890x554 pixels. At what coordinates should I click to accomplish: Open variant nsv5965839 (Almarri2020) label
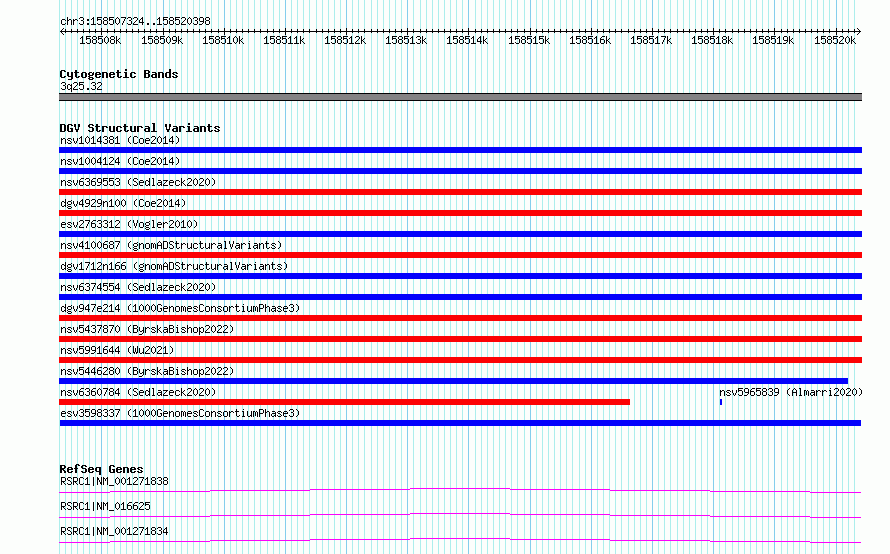tap(791, 392)
